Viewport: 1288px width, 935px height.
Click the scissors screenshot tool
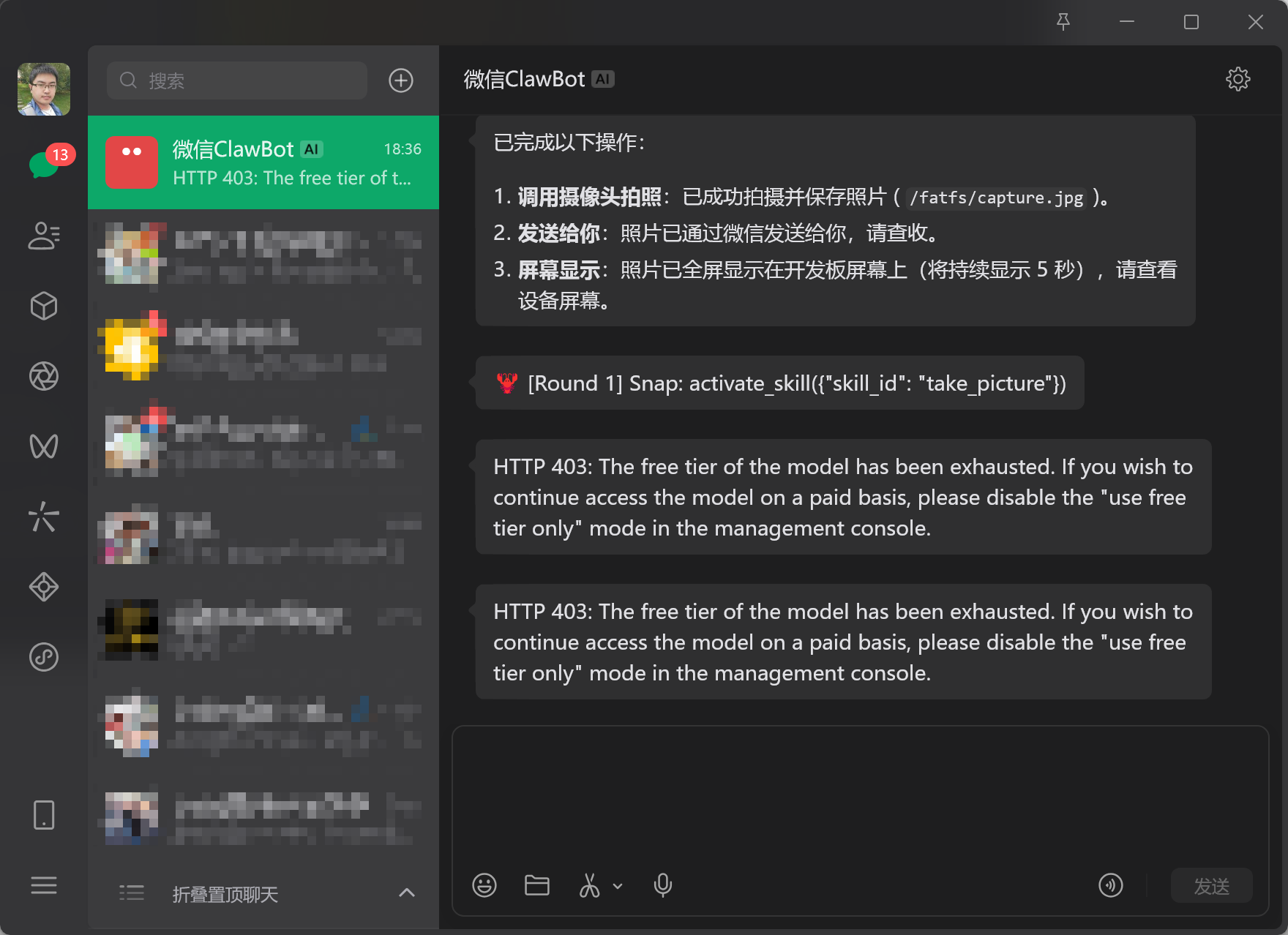pyautogui.click(x=589, y=885)
